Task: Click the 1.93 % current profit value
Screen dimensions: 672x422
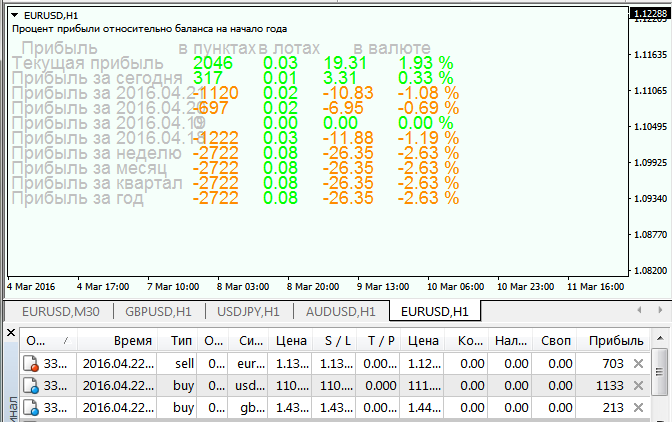Action: [x=426, y=63]
